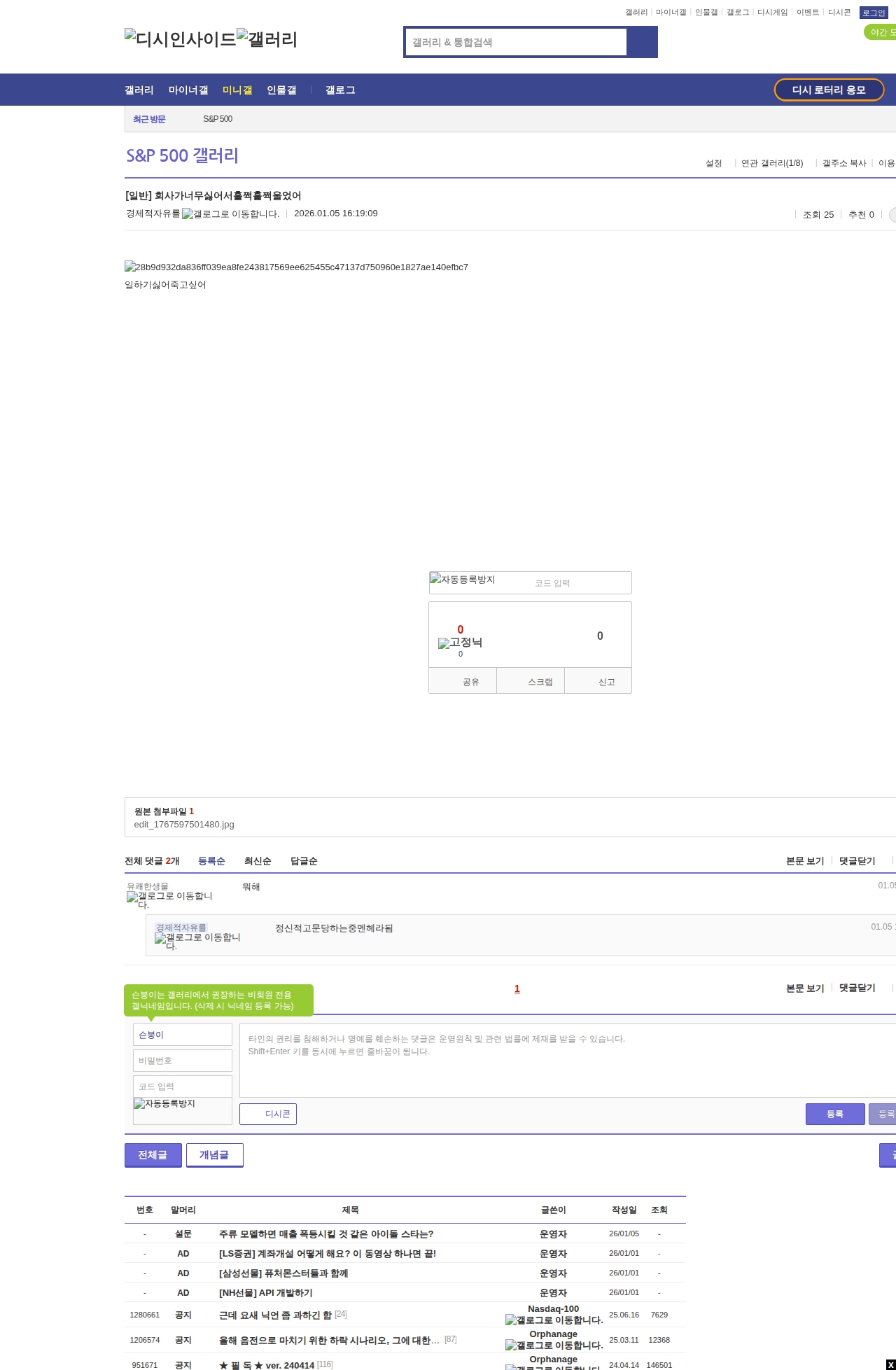
Task: Select 갤러리 in the blue navigation bar
Action: click(139, 90)
